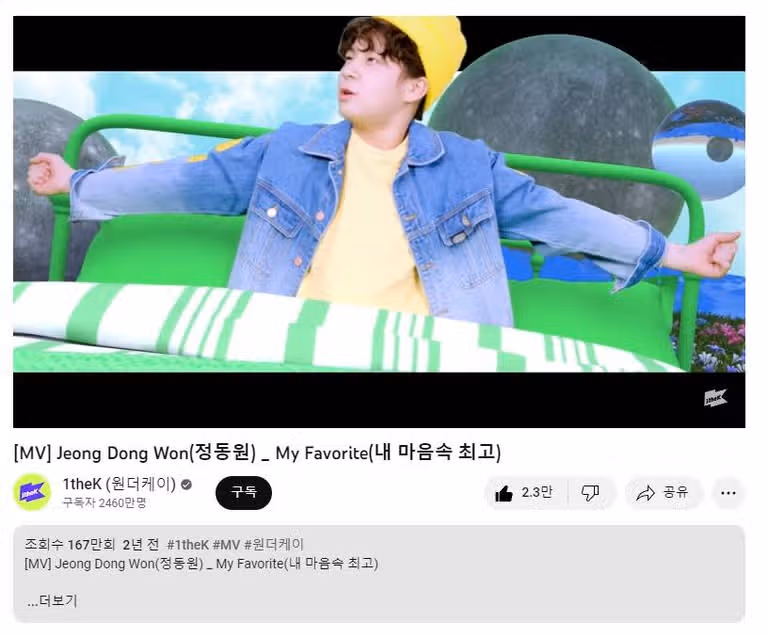Screen dimensions: 768x635
Task: Open the #1theK hashtag
Action: pyautogui.click(x=188, y=545)
